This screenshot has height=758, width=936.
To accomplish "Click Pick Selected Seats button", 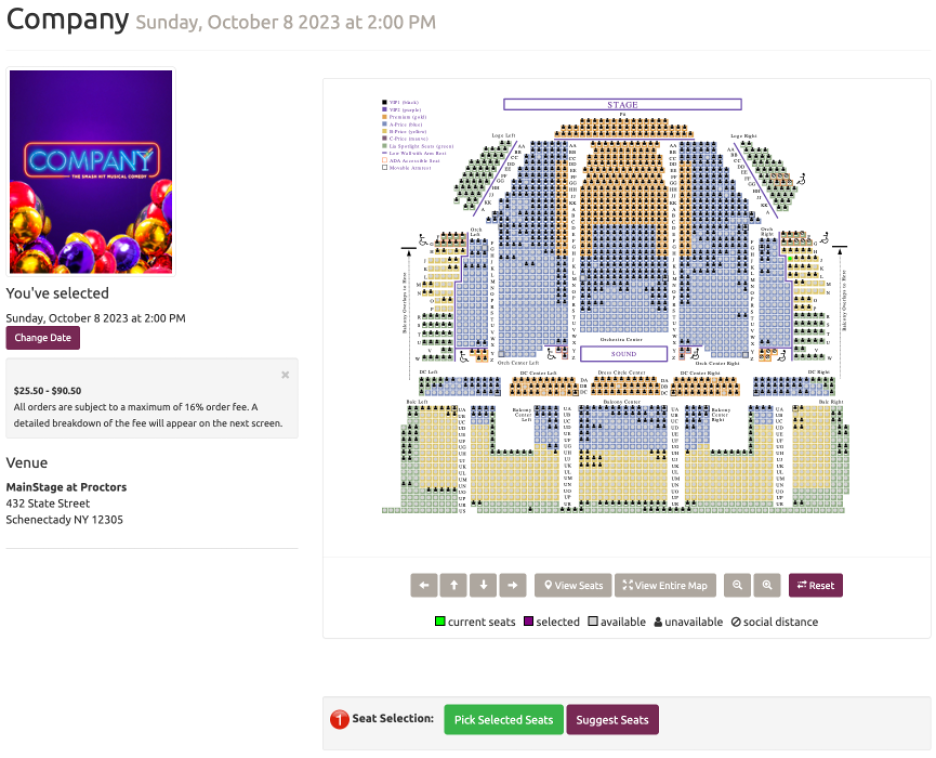I will point(503,719).
